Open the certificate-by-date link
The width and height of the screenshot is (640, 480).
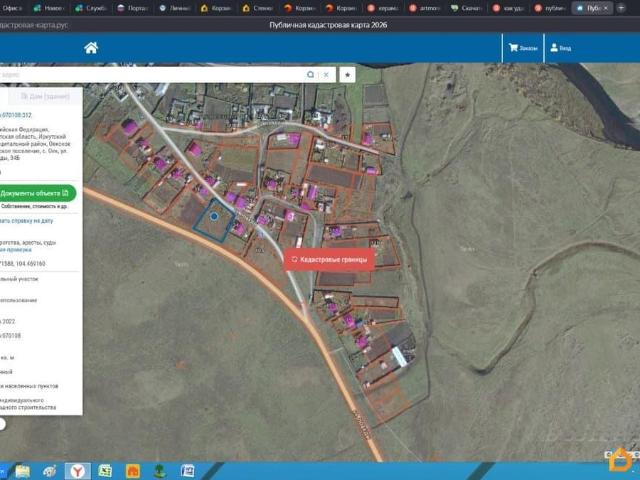[27, 221]
